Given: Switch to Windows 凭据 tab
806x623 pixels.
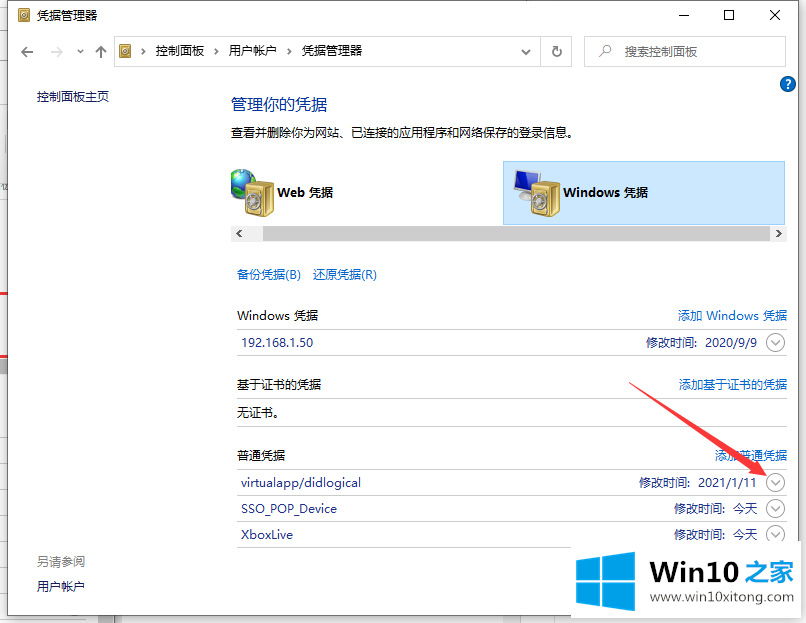Looking at the screenshot, I should pyautogui.click(x=644, y=193).
